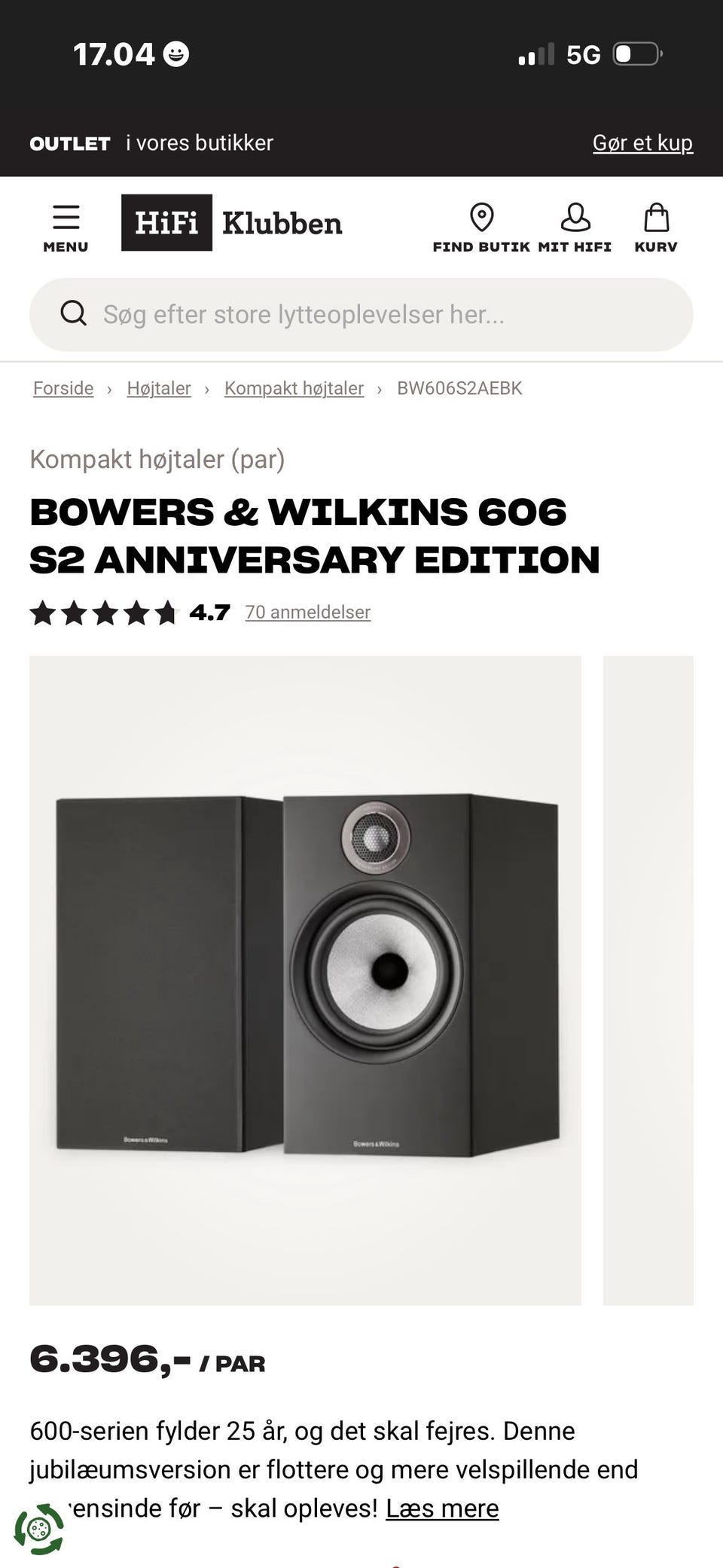Show the next product image slide
The height and width of the screenshot is (1568, 723).
point(648,980)
